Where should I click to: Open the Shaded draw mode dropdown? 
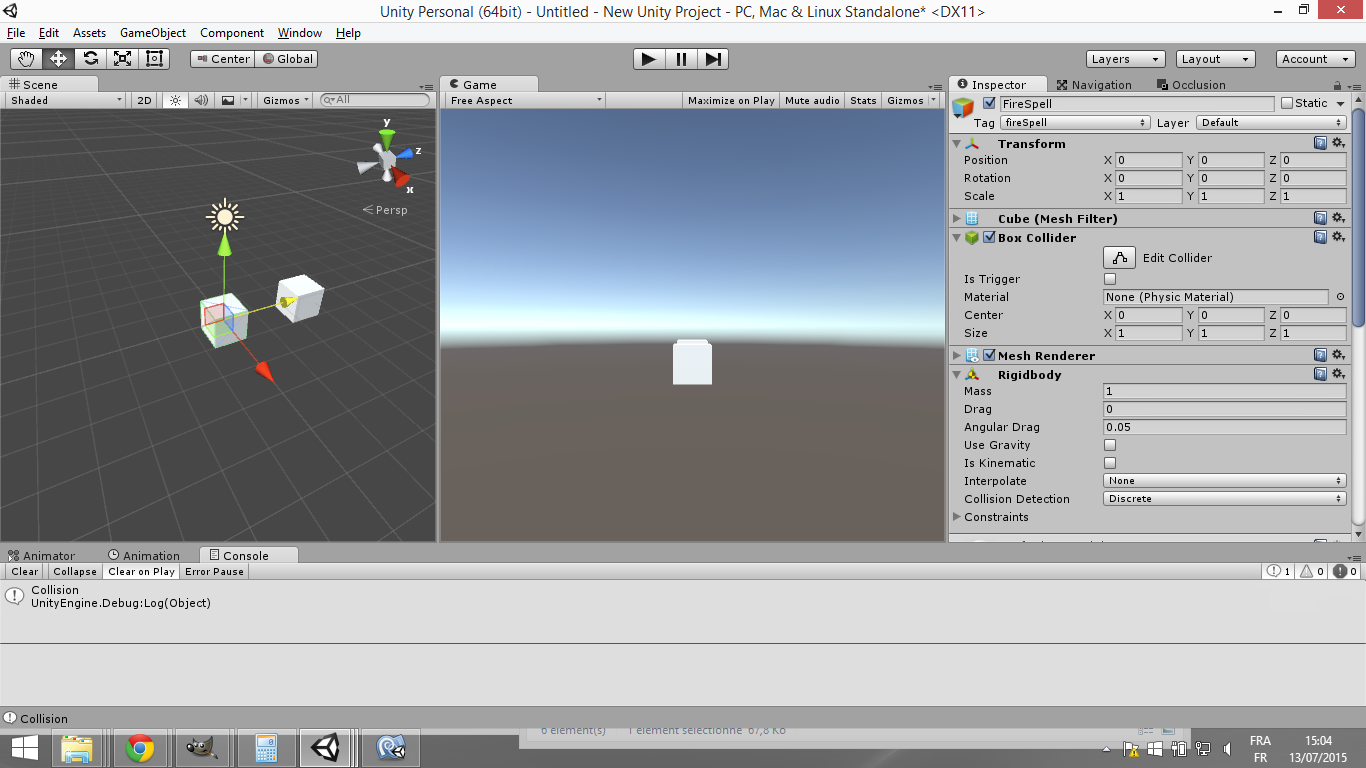[67, 100]
